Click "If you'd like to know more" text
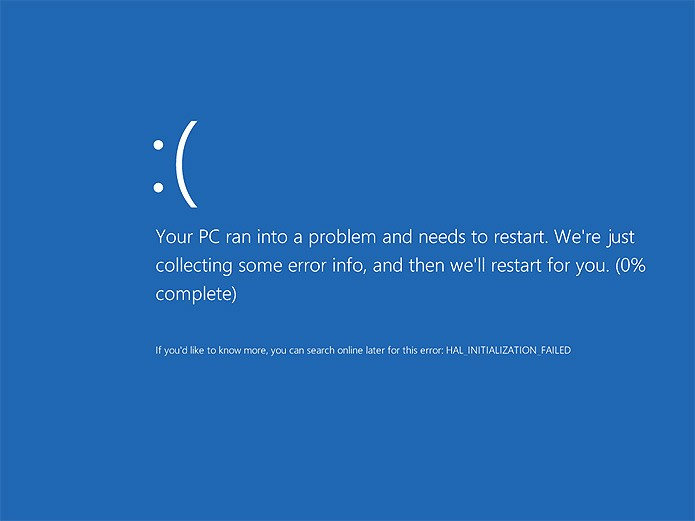Viewport: 695px width, 521px height. [211, 350]
